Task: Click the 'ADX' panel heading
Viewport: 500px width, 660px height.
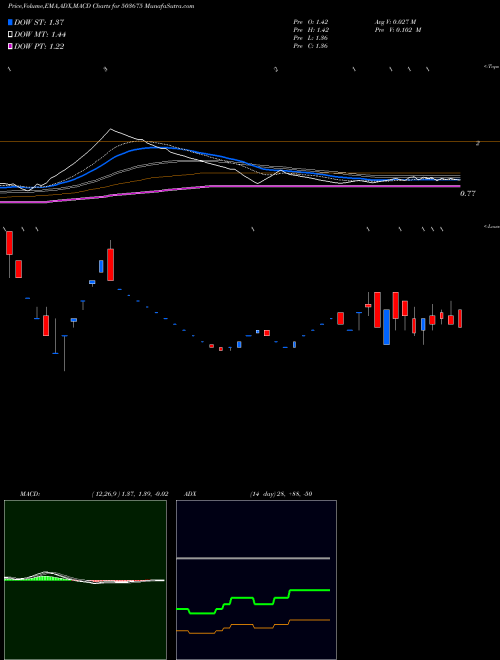Action: [189, 494]
